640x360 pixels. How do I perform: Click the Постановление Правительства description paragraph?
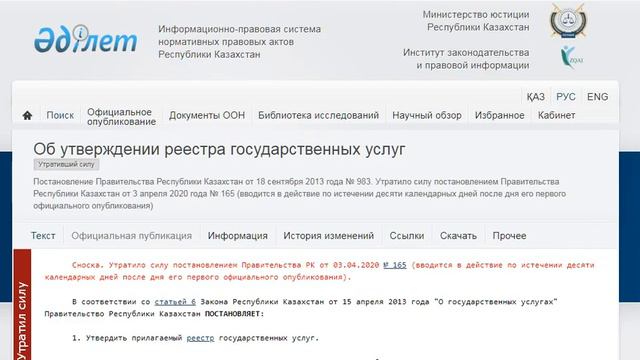click(300, 193)
